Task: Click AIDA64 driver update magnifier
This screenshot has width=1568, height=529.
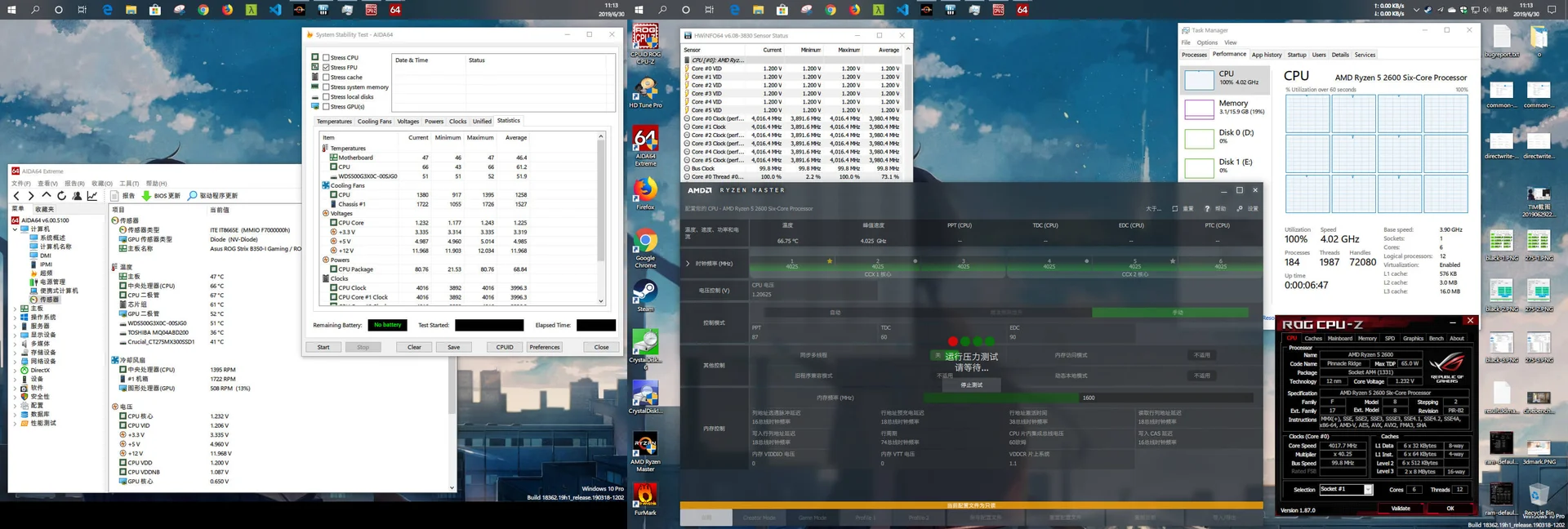Action: pyautogui.click(x=193, y=196)
